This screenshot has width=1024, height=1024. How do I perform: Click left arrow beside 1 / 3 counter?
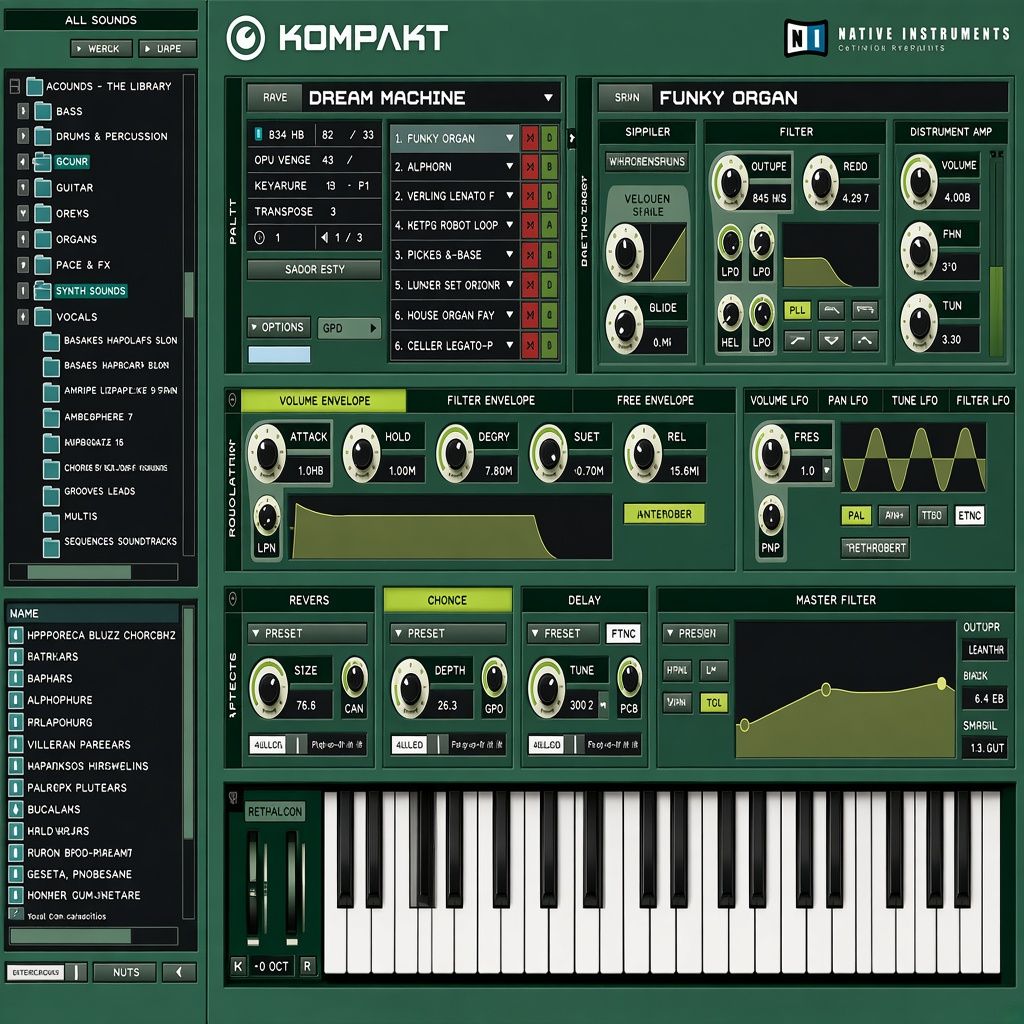tap(325, 238)
